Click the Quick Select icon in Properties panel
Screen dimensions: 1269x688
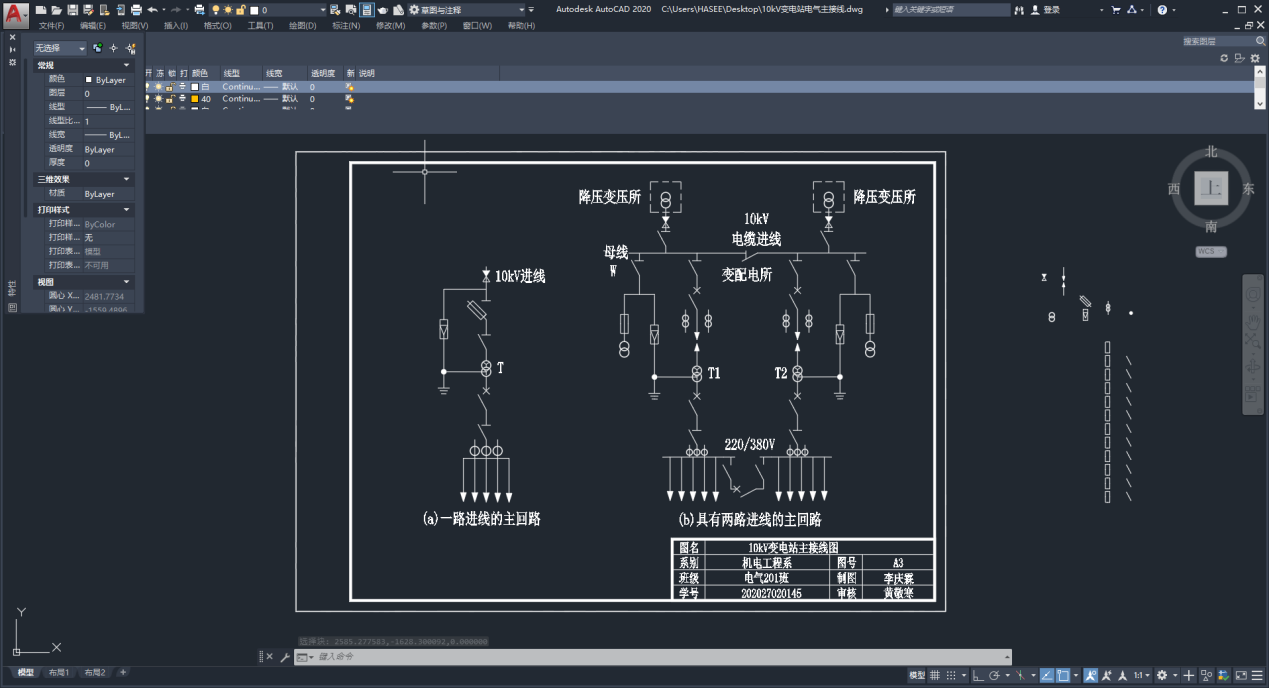[130, 48]
